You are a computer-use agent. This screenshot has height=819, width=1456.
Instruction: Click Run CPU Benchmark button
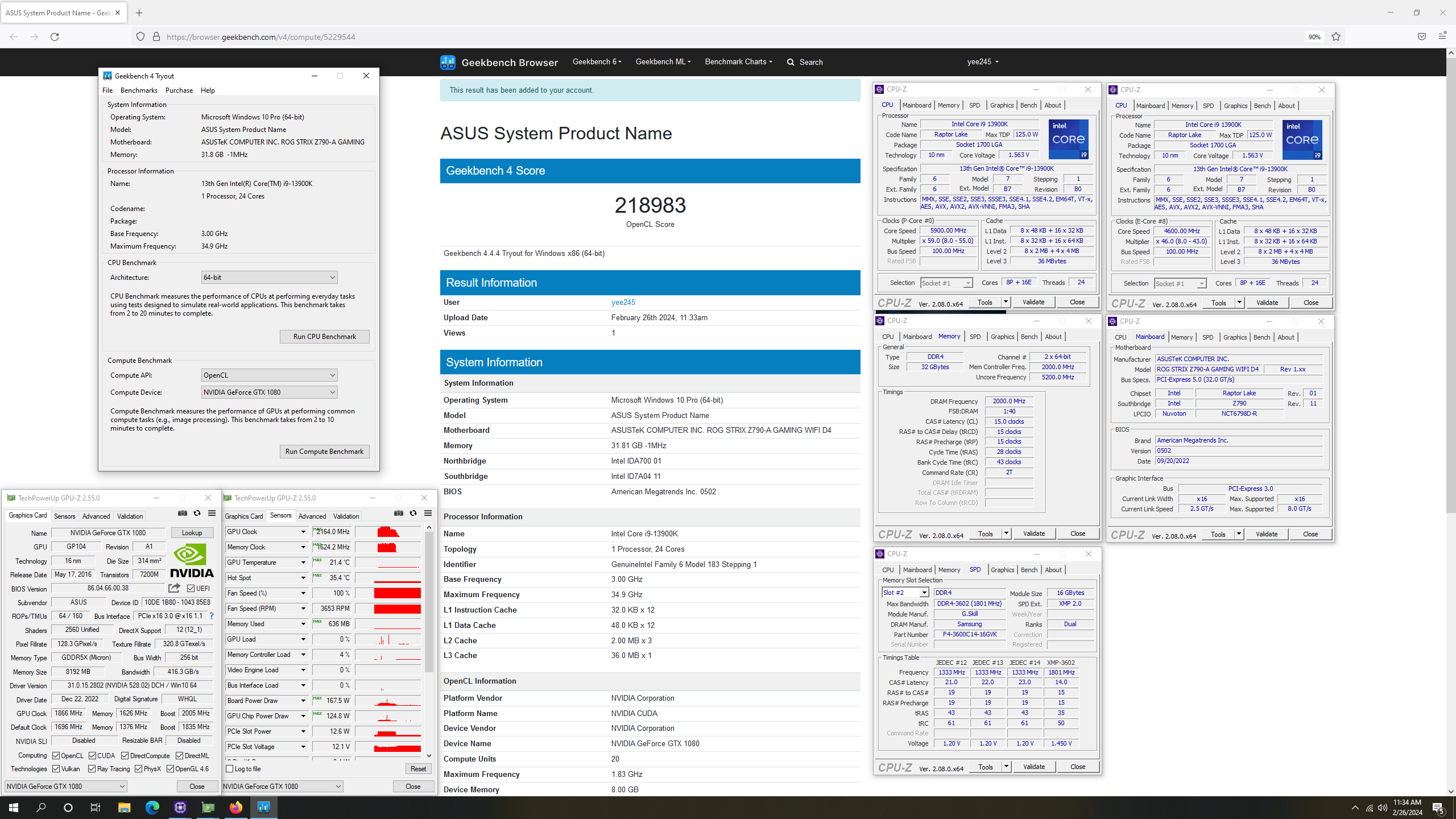(324, 337)
